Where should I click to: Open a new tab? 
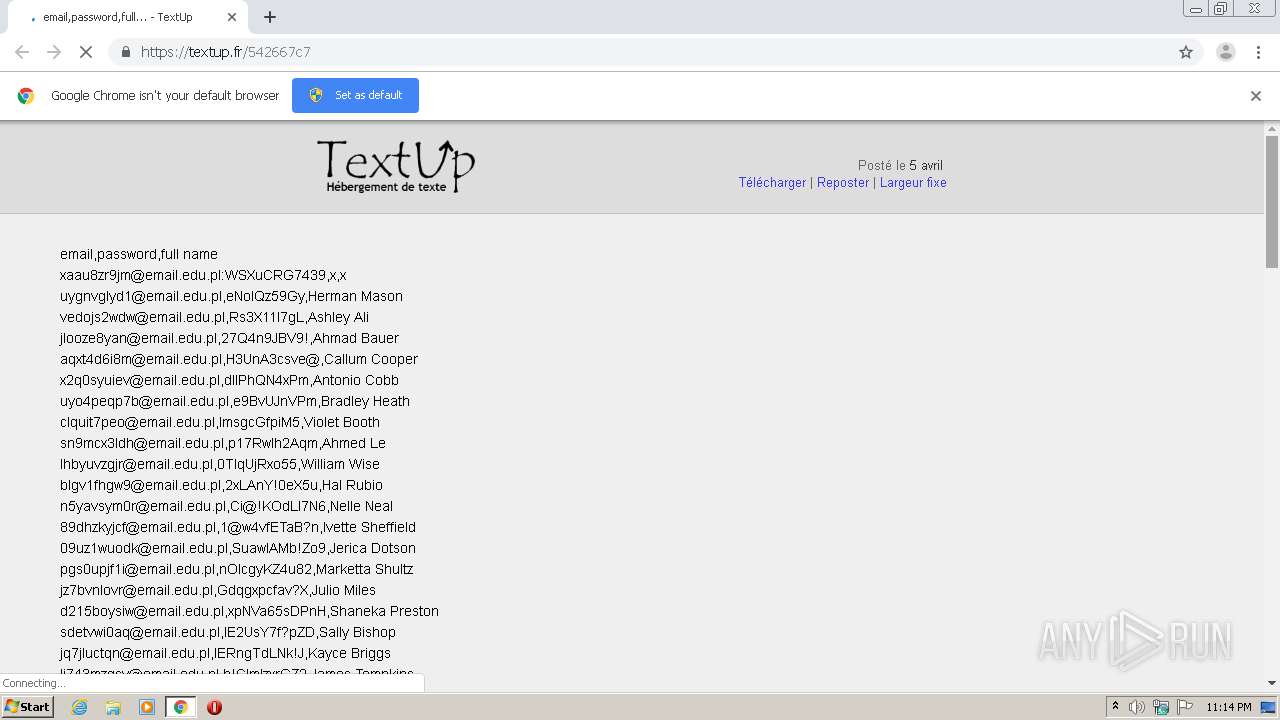pyautogui.click(x=270, y=17)
